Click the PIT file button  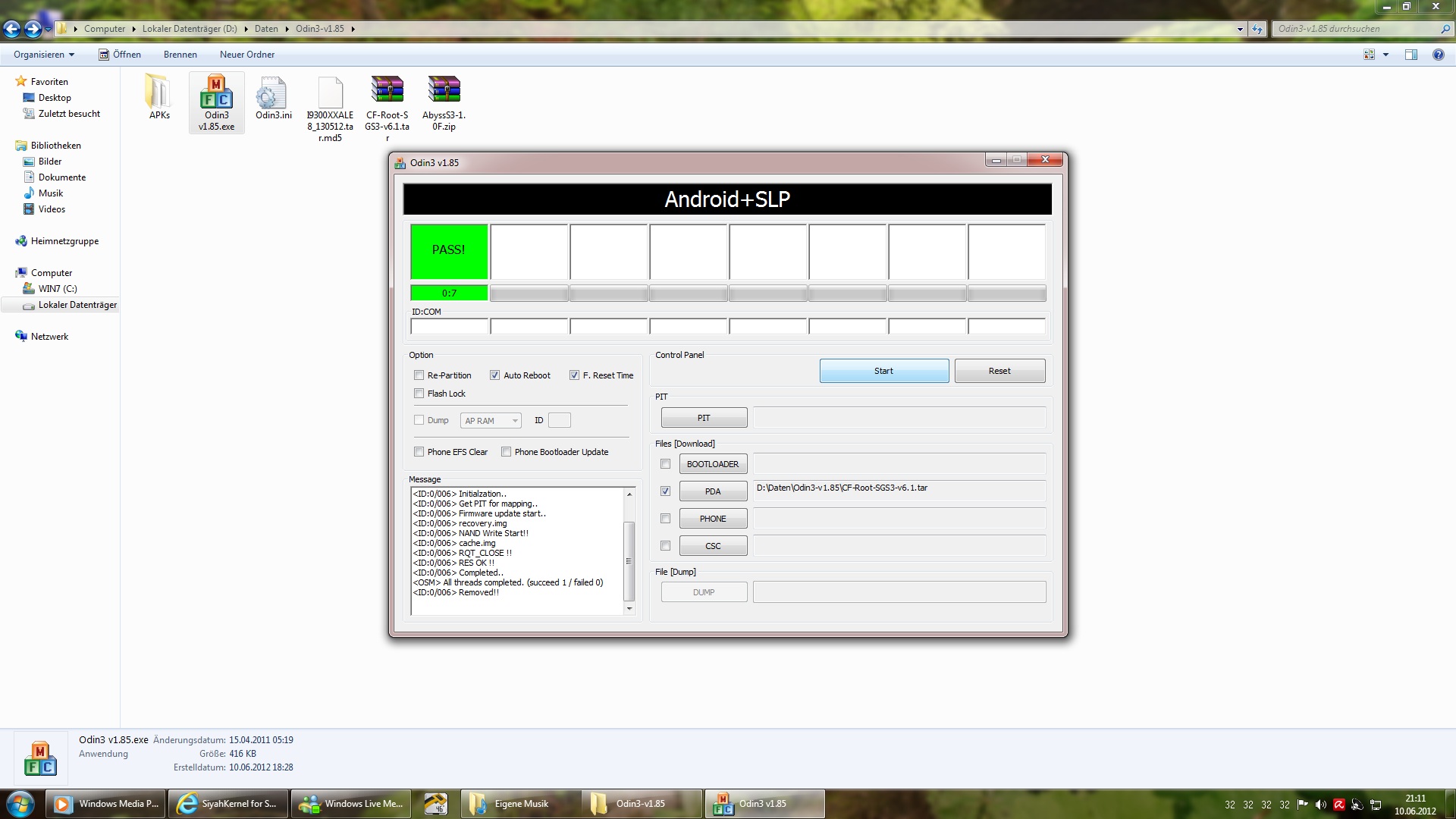[704, 418]
